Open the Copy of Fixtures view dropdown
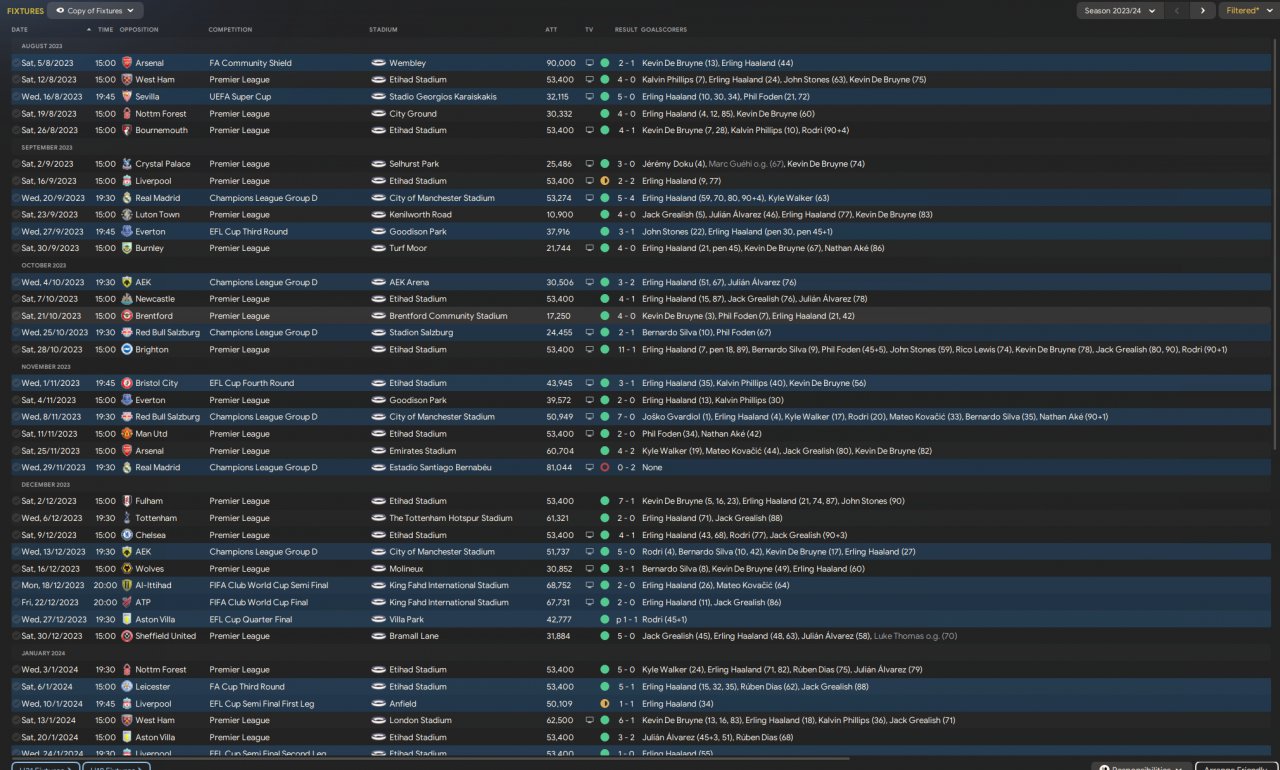 click(96, 11)
